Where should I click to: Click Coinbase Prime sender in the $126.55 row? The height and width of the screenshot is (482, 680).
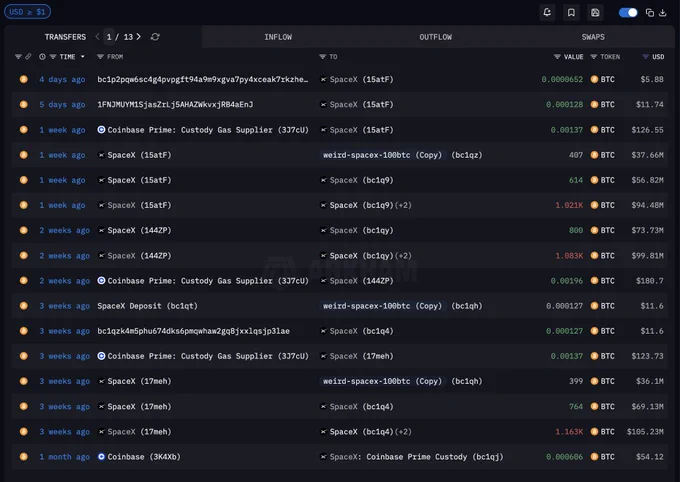pos(203,130)
